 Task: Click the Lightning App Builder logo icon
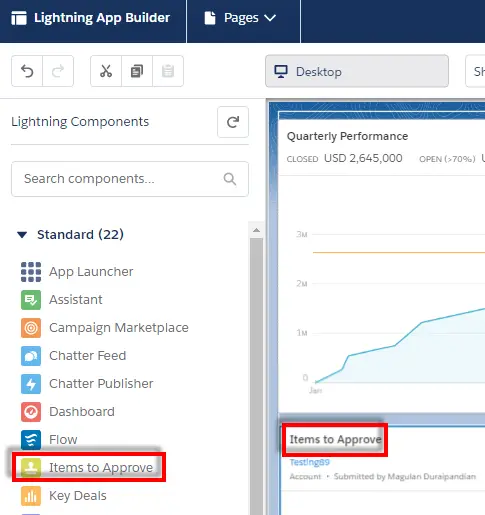pyautogui.click(x=19, y=18)
